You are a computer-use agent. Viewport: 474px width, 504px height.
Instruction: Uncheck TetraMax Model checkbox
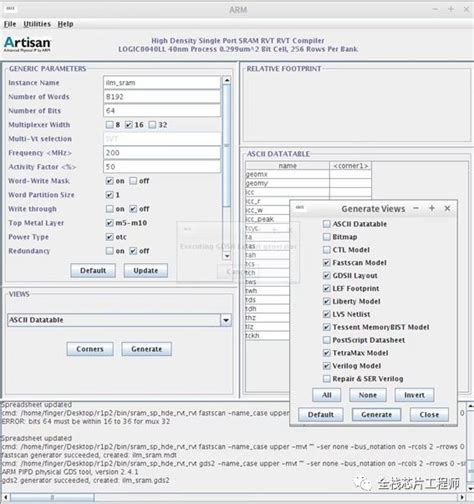[x=327, y=353]
